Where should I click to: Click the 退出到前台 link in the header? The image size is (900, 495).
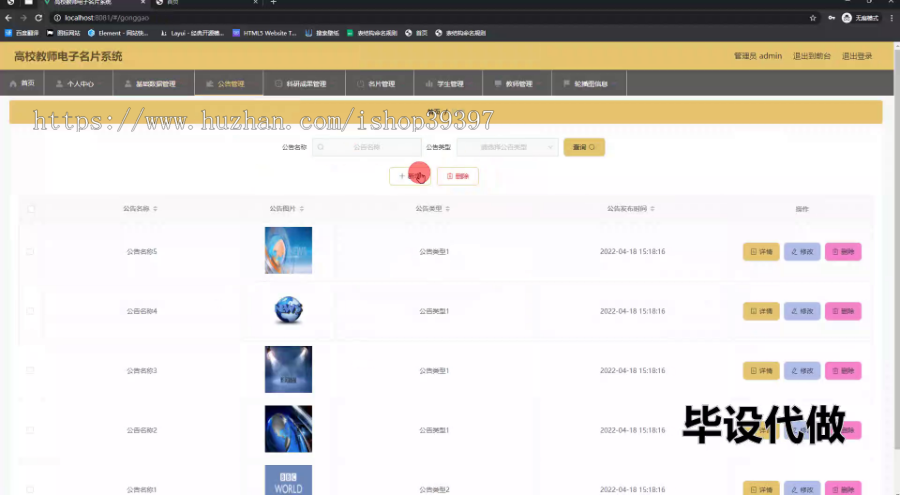click(x=812, y=56)
